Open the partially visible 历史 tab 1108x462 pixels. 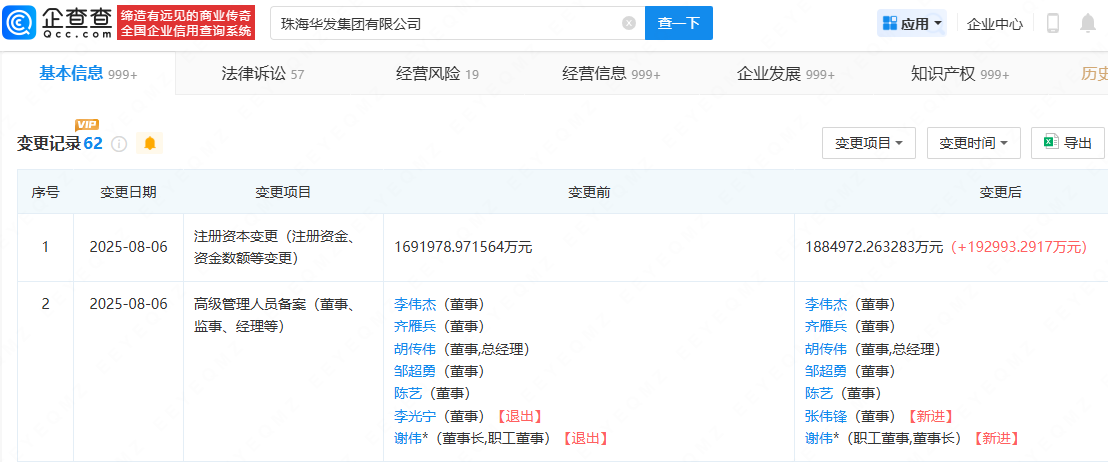1094,73
